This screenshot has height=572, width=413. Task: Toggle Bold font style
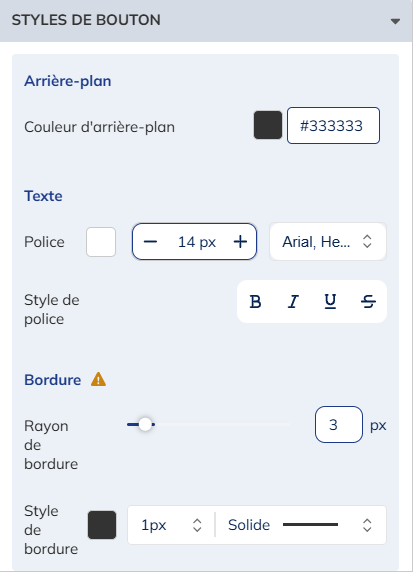point(255,302)
